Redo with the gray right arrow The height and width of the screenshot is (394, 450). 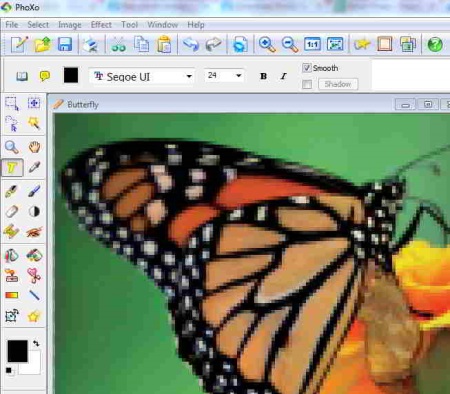[x=214, y=44]
